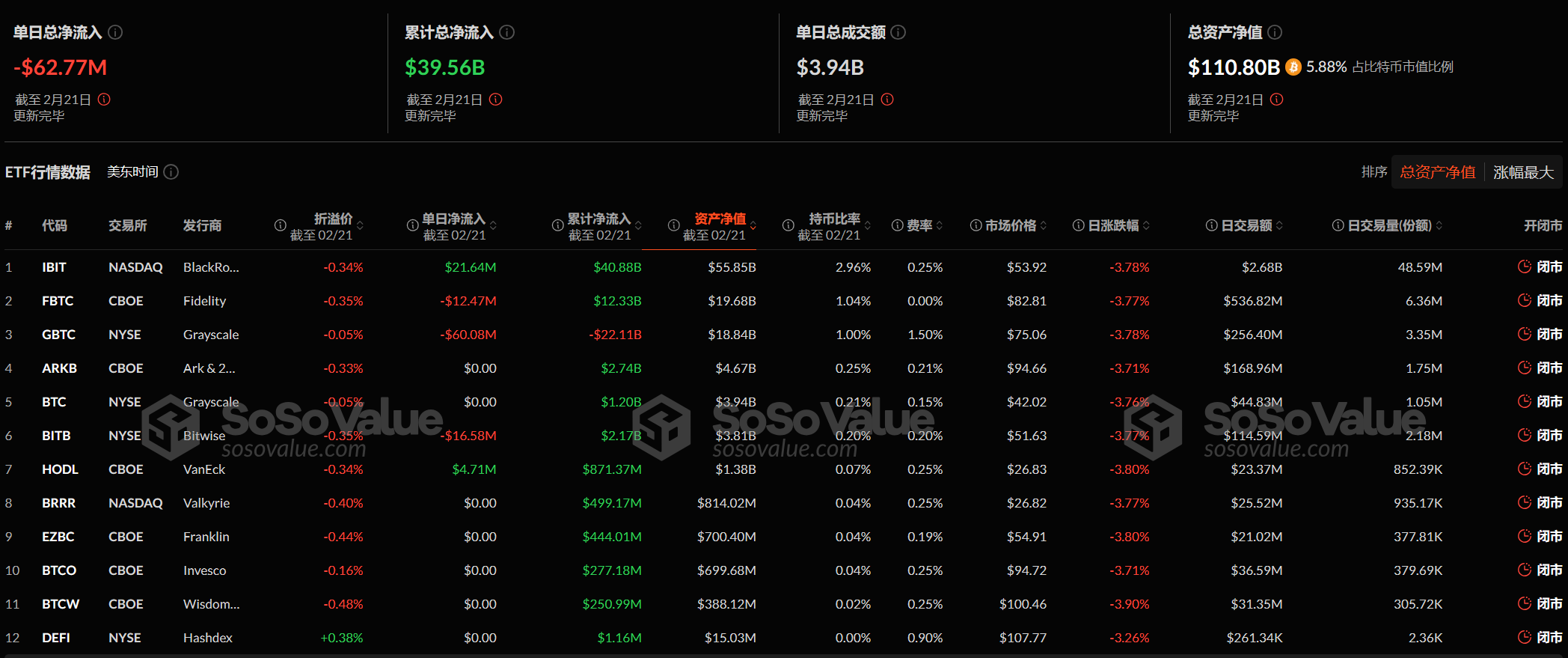Sort by 费率 column header
This screenshot has height=658, width=1568.
919,225
